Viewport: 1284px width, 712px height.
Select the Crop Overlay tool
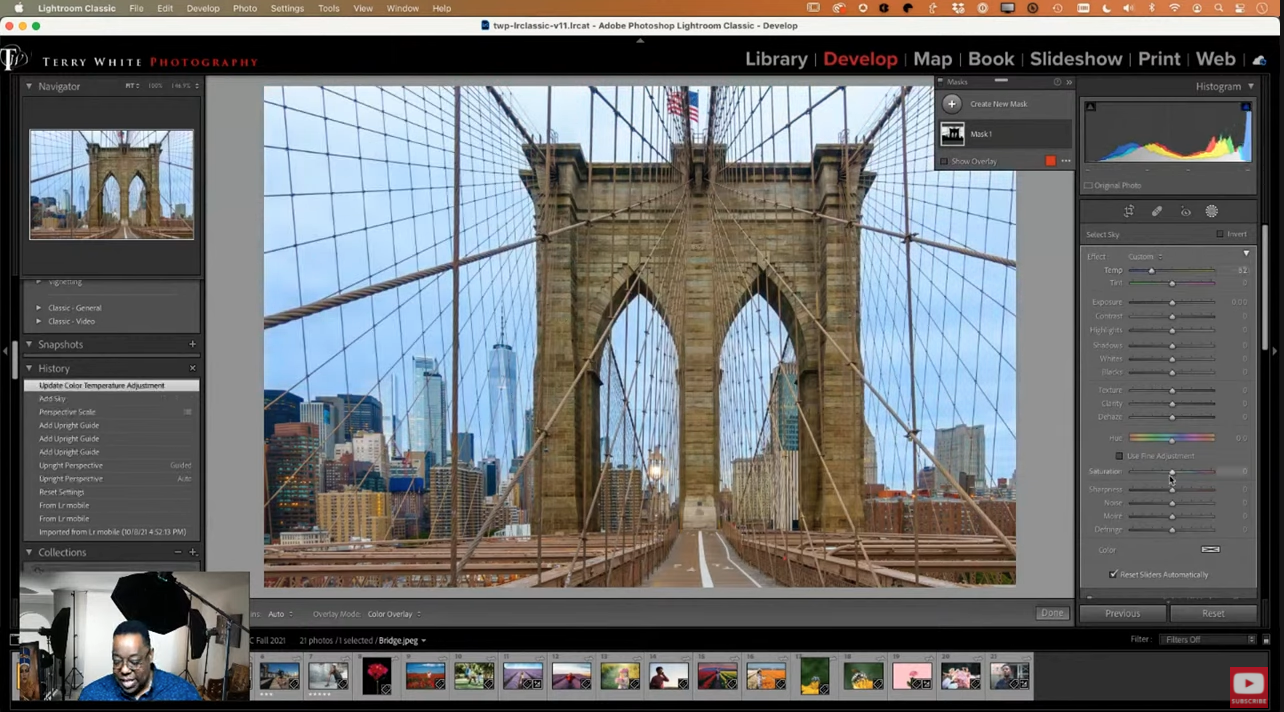[x=1129, y=211]
